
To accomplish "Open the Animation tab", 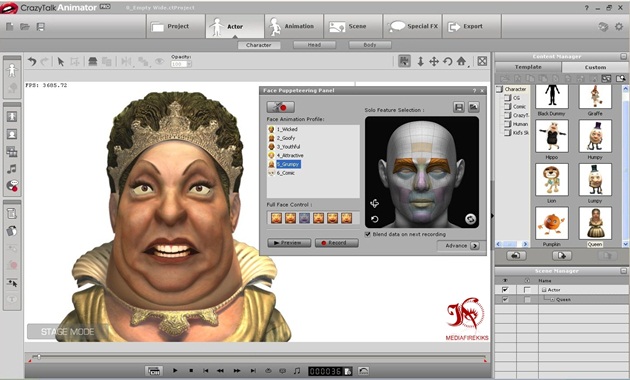I will 294,27.
